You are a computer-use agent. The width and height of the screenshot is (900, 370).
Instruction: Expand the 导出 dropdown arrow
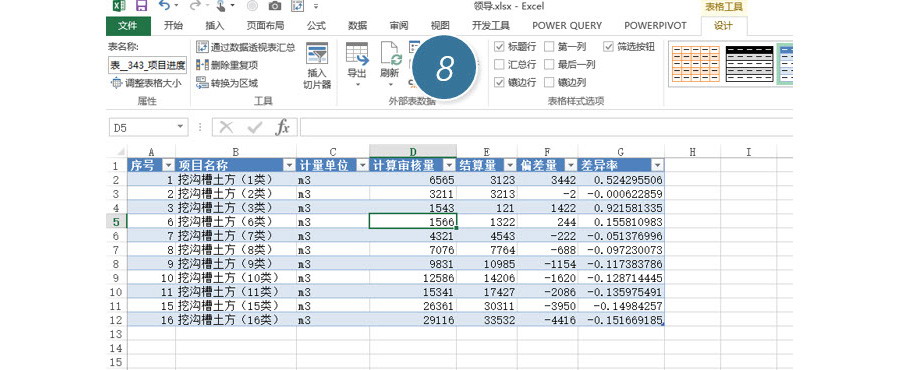coord(358,85)
